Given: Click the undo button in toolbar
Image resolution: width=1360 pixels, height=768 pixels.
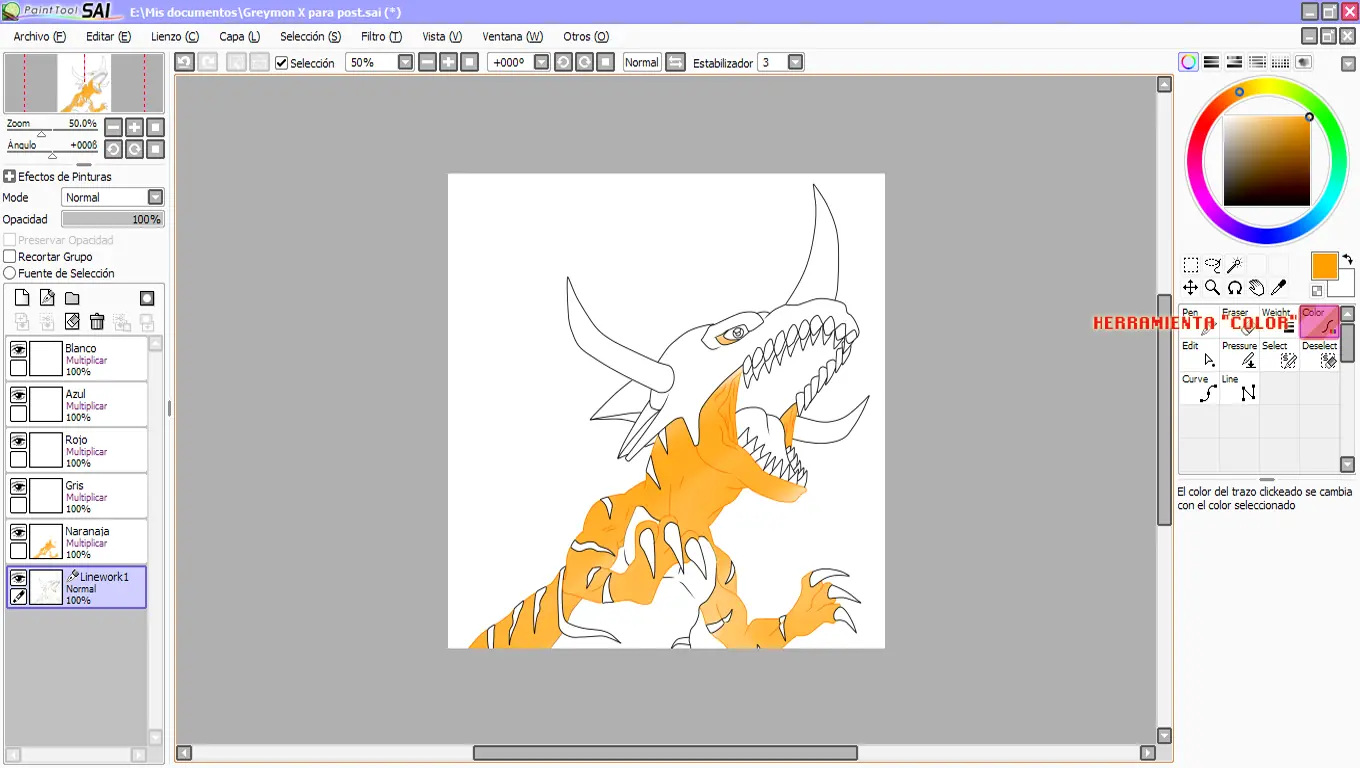Looking at the screenshot, I should pyautogui.click(x=184, y=62).
